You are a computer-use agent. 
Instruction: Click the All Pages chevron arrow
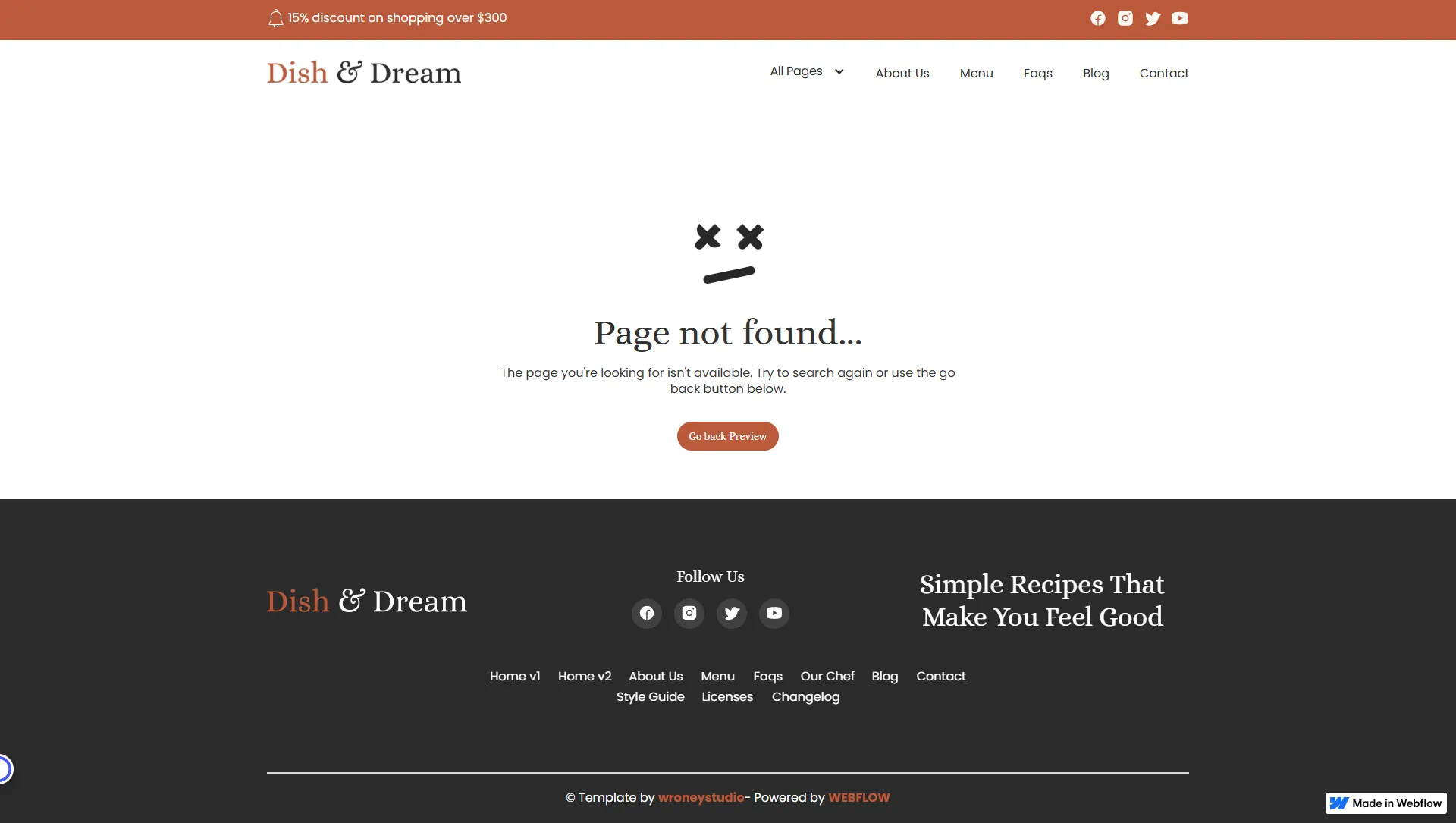tap(839, 71)
